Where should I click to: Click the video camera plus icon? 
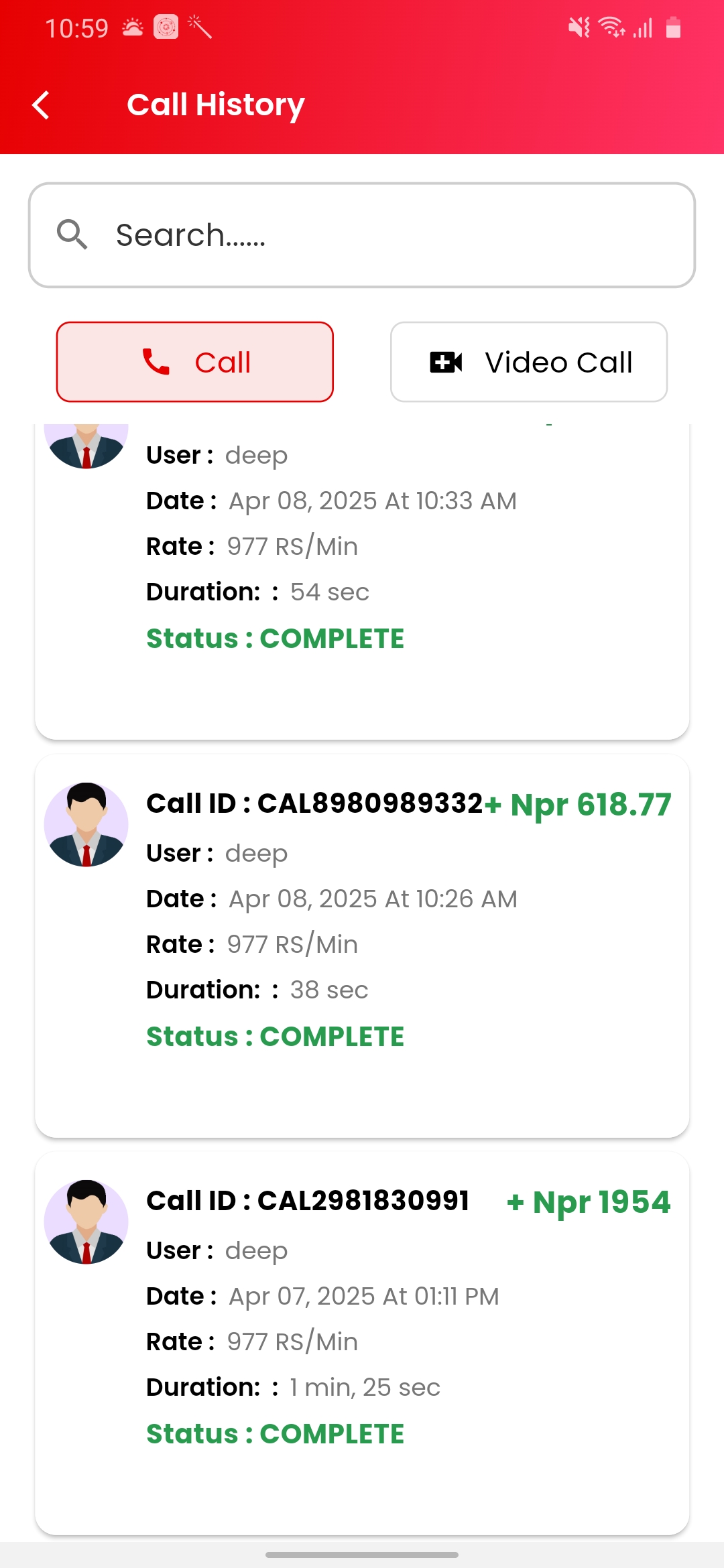pos(446,362)
